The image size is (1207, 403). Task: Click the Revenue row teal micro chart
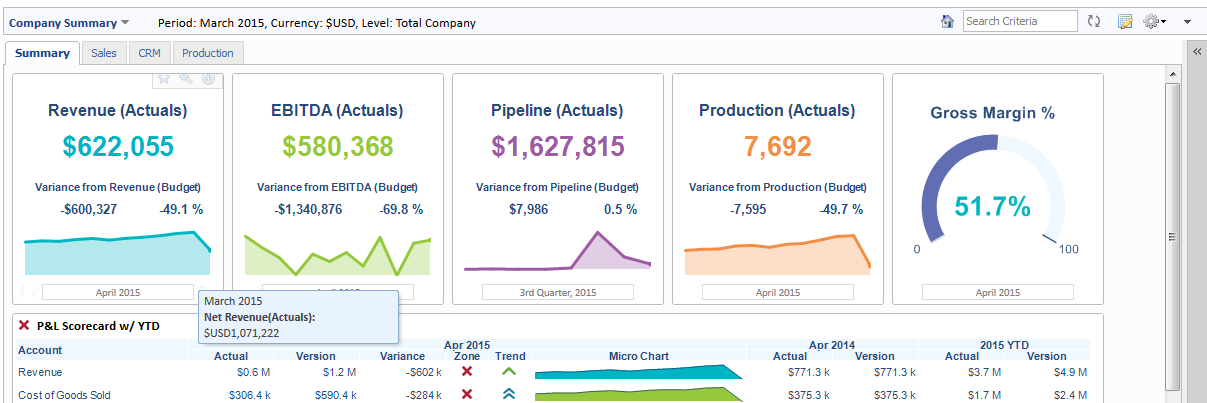(640, 373)
